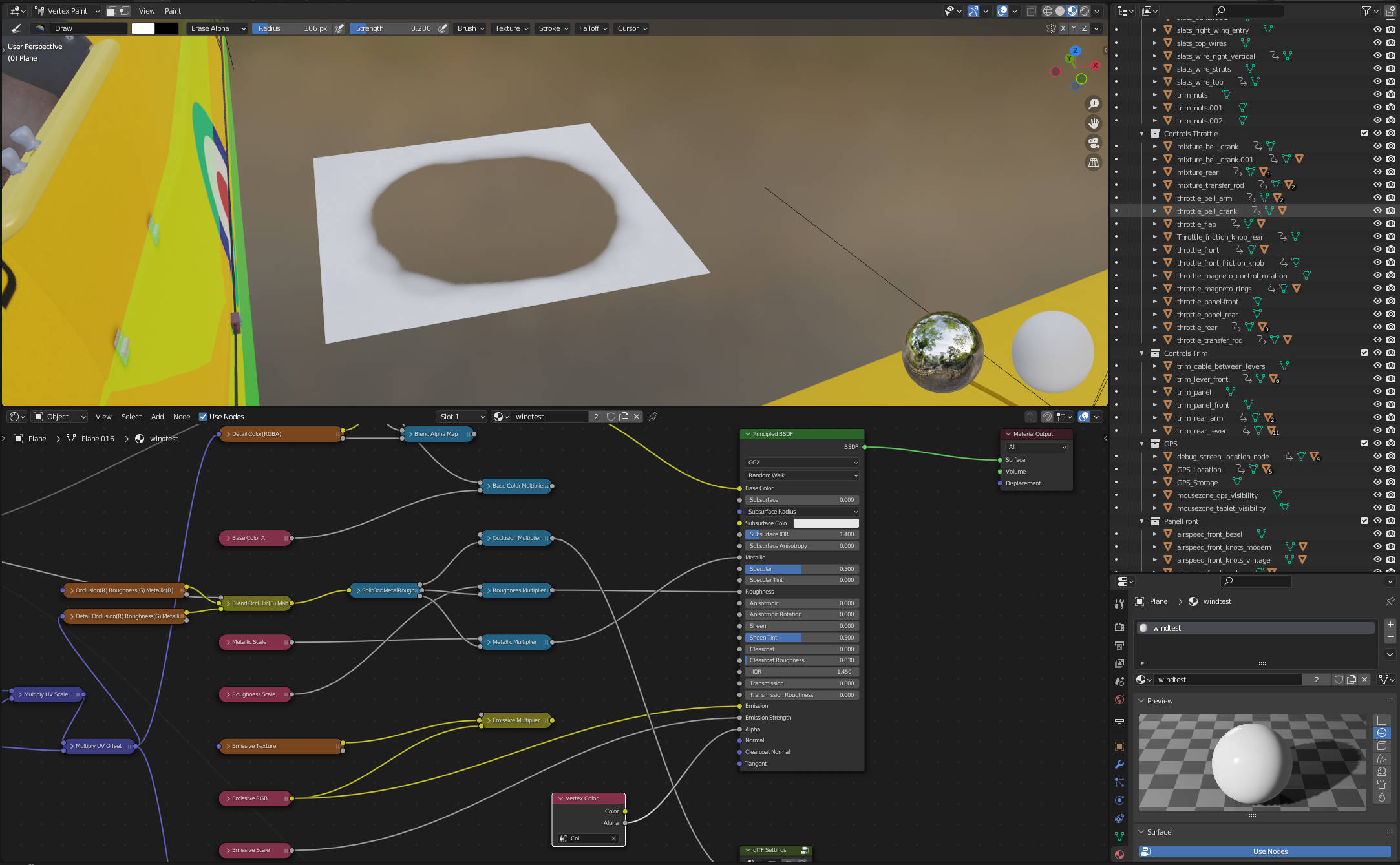
Task: Click the white primary color swatch
Action: point(143,28)
